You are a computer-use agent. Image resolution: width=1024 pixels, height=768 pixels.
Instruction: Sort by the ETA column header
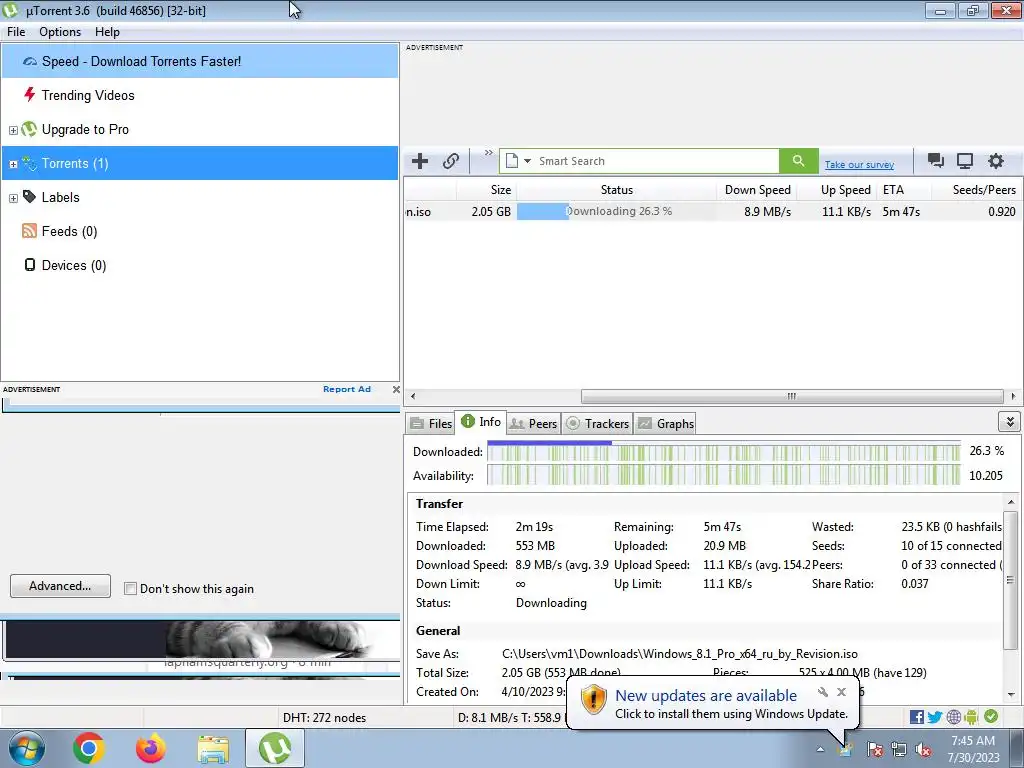click(x=903, y=189)
